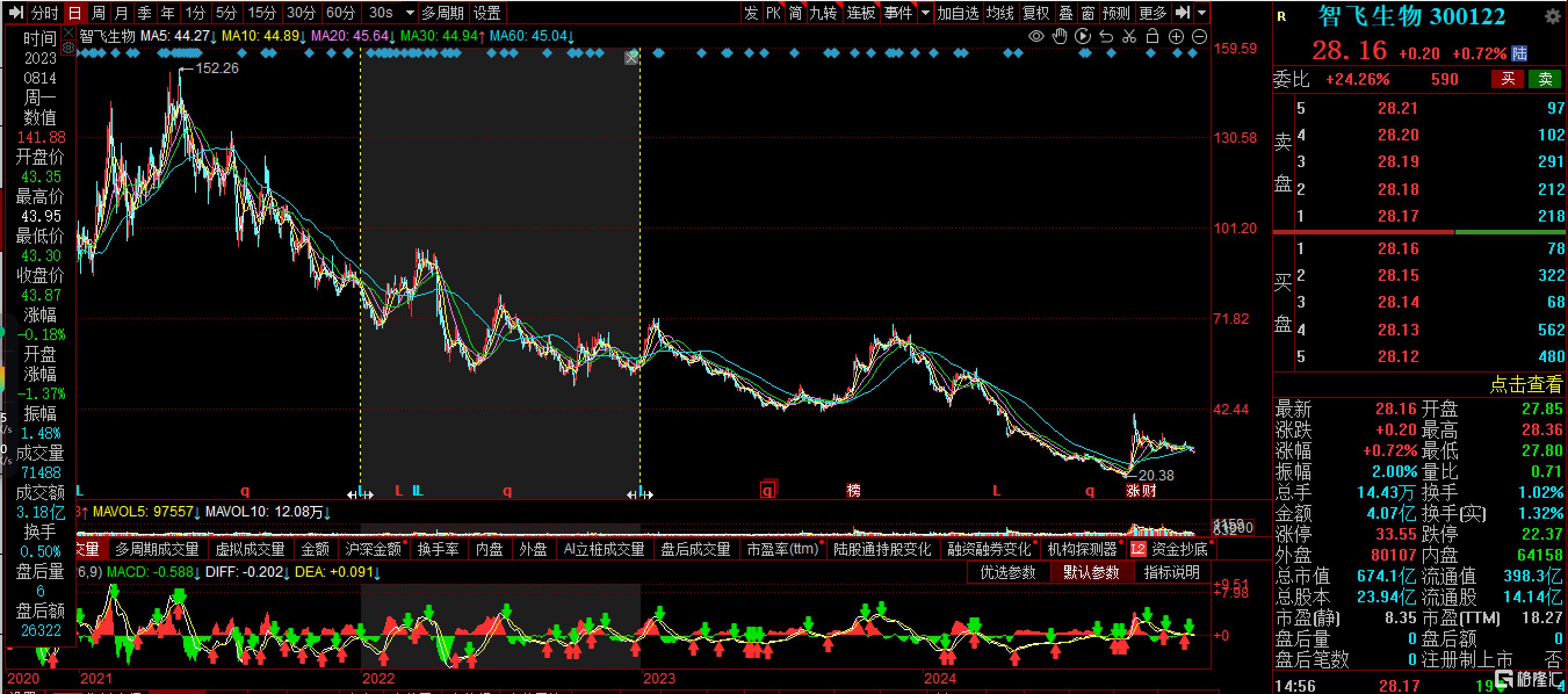The height and width of the screenshot is (694, 1568).
Task: Click sell level 5 price 28.21
Action: pos(1397,109)
